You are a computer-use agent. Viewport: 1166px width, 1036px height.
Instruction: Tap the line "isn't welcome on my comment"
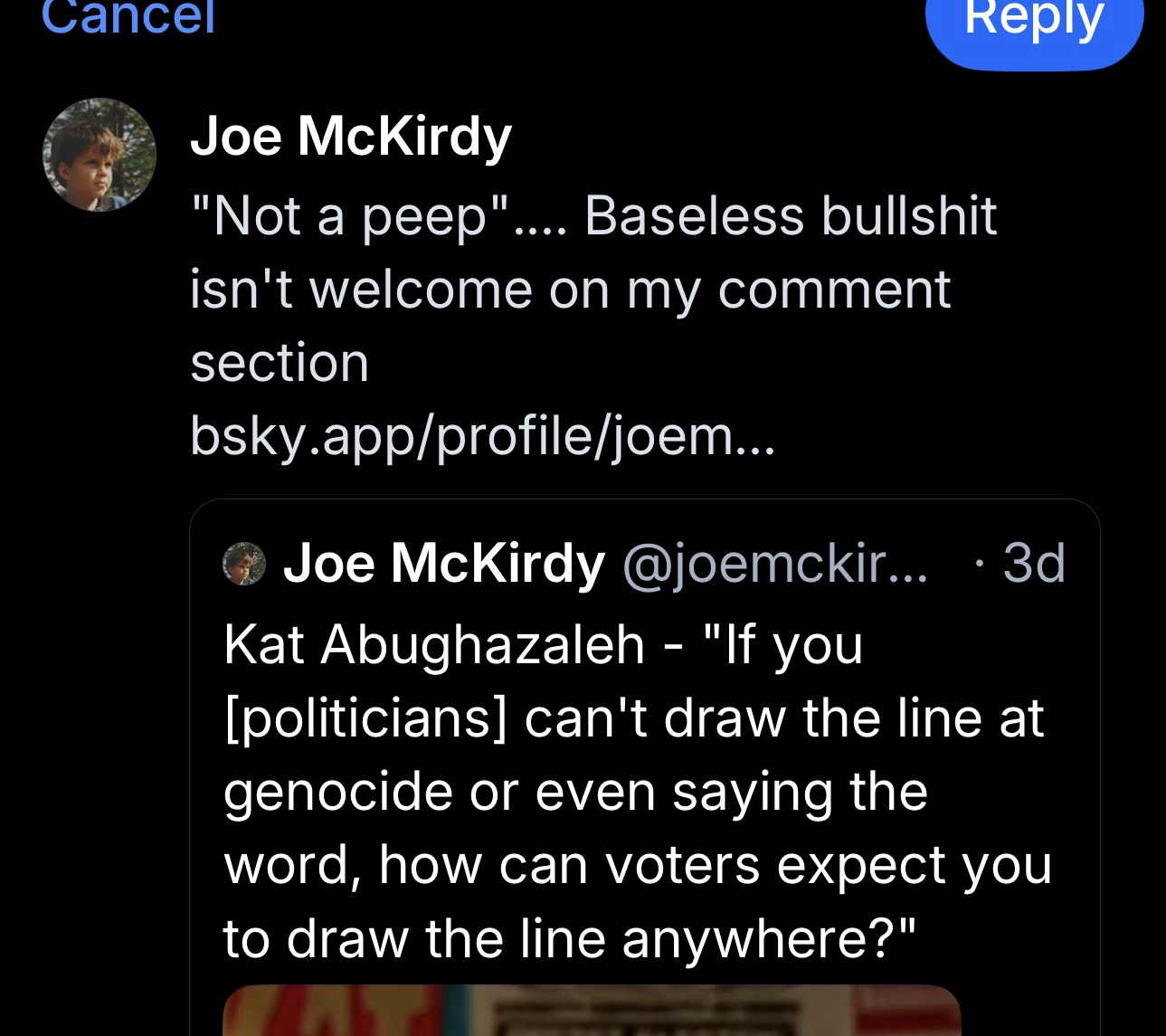(x=570, y=290)
